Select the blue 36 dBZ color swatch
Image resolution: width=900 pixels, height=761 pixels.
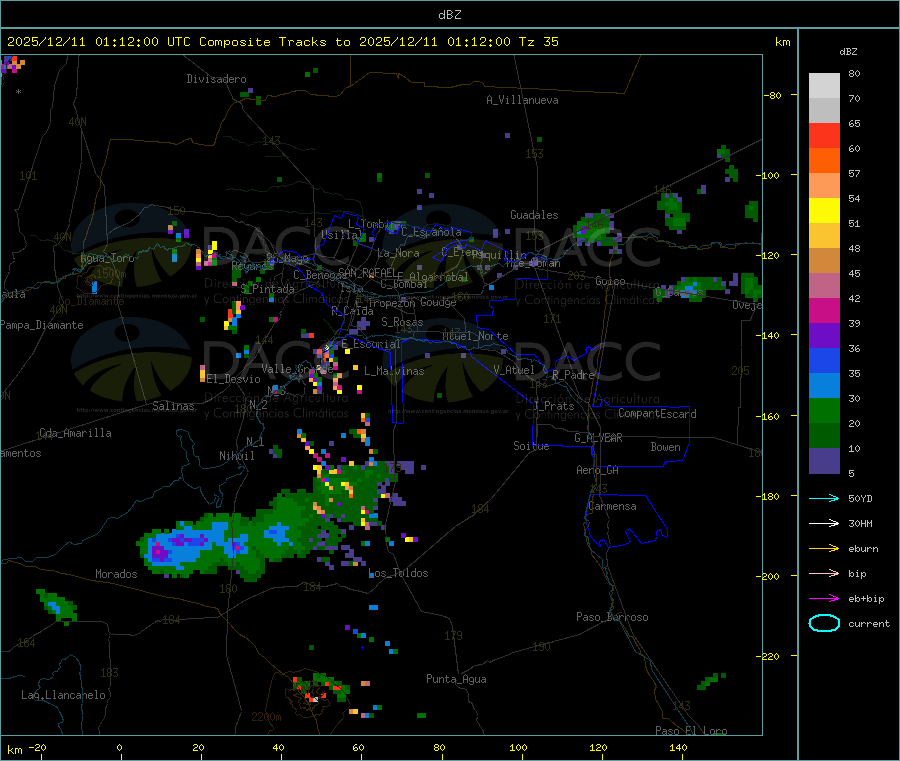824,360
